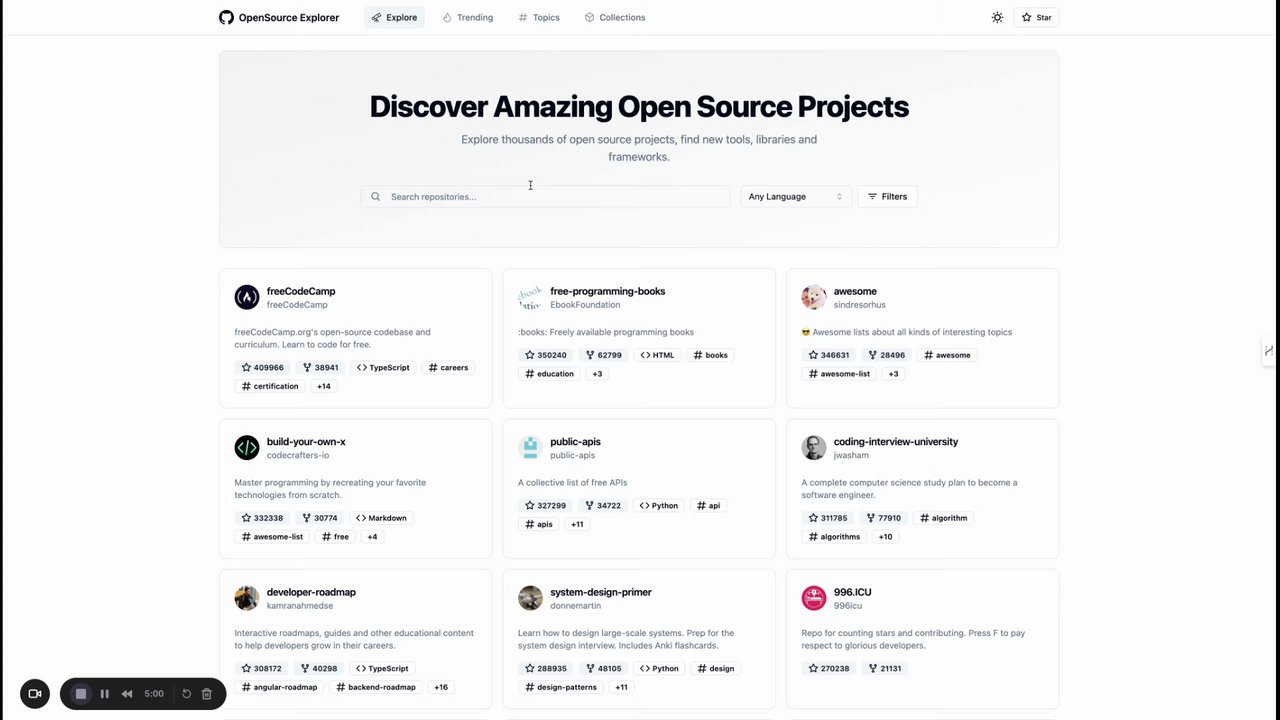Viewport: 1280px width, 720px height.
Task: Expand freeCodeCamp's +14 more tags
Action: tap(324, 386)
